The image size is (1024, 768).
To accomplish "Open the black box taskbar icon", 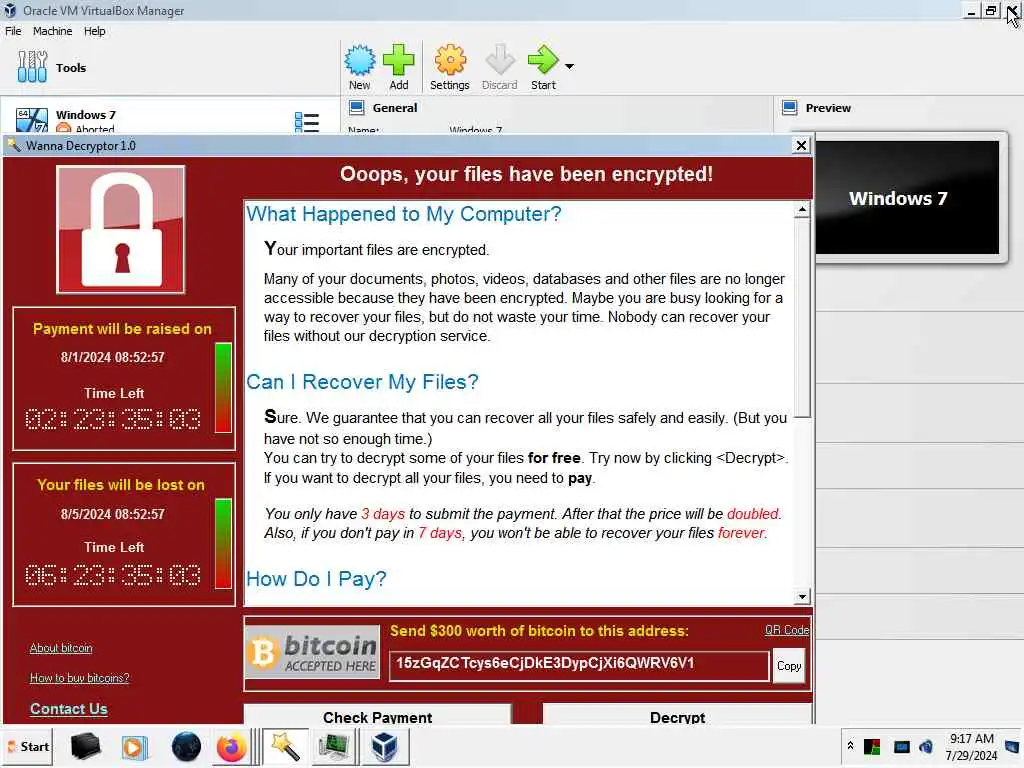I will [86, 746].
